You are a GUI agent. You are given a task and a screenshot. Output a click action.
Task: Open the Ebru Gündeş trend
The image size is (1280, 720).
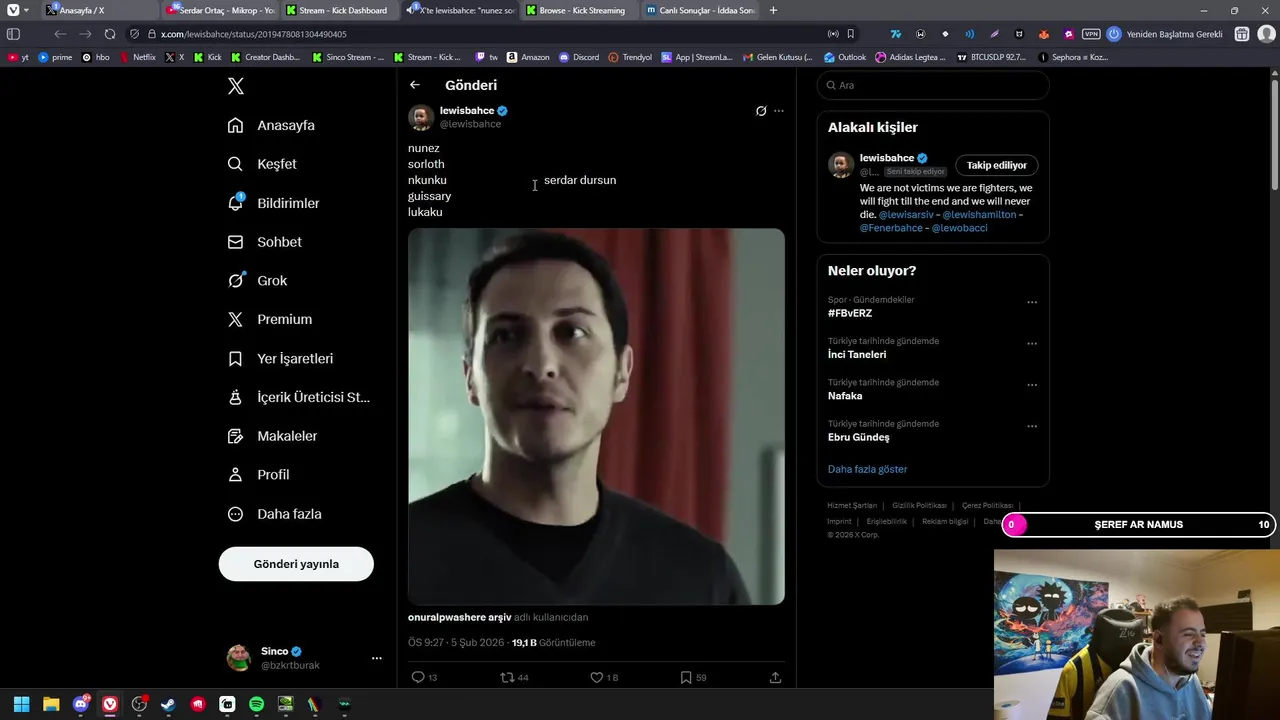point(858,437)
